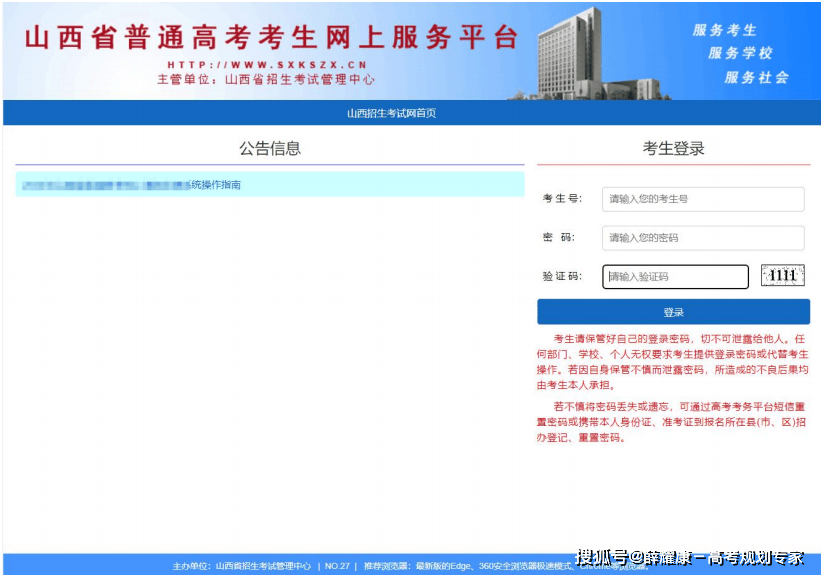Image resolution: width=821 pixels, height=575 pixels.
Task: Click the 考生登录 section heading
Action: click(x=673, y=148)
